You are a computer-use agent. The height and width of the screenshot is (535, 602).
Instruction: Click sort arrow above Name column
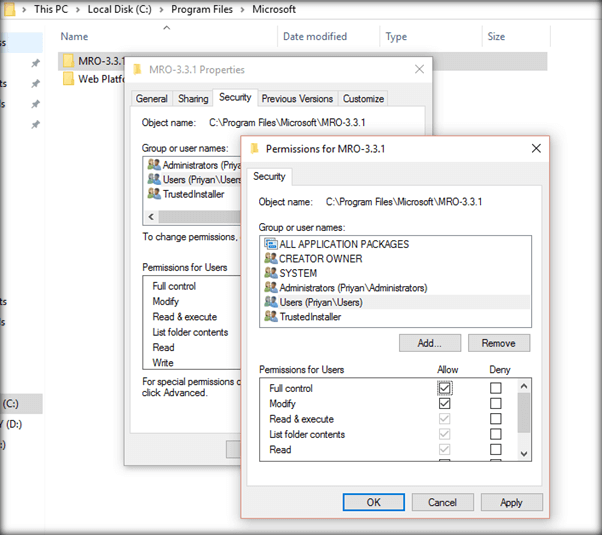(x=167, y=28)
